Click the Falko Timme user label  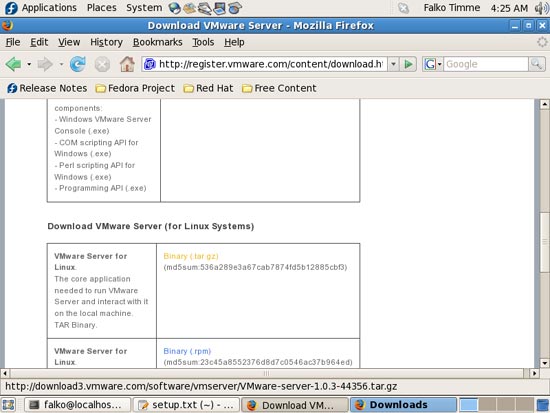pos(451,8)
